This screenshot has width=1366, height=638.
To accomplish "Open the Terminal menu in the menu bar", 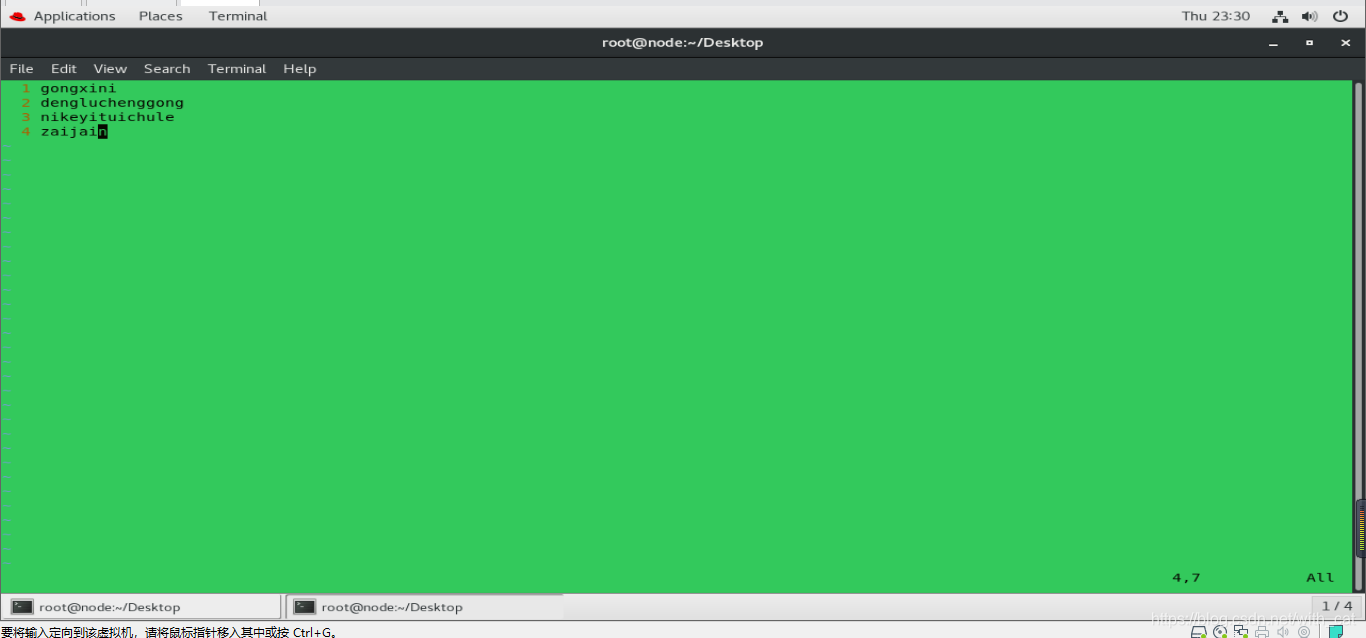I will point(237,69).
